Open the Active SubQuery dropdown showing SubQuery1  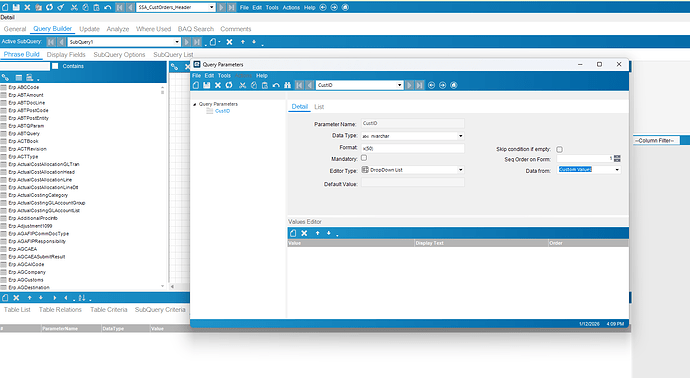177,42
